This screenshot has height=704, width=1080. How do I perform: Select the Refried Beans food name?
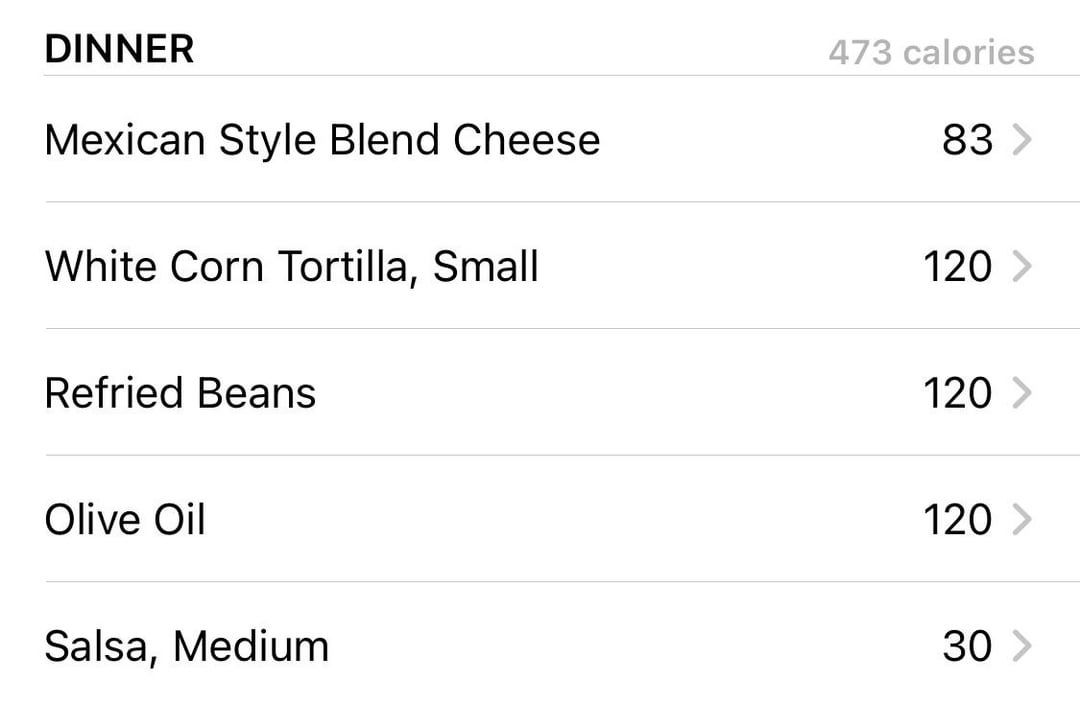(180, 393)
